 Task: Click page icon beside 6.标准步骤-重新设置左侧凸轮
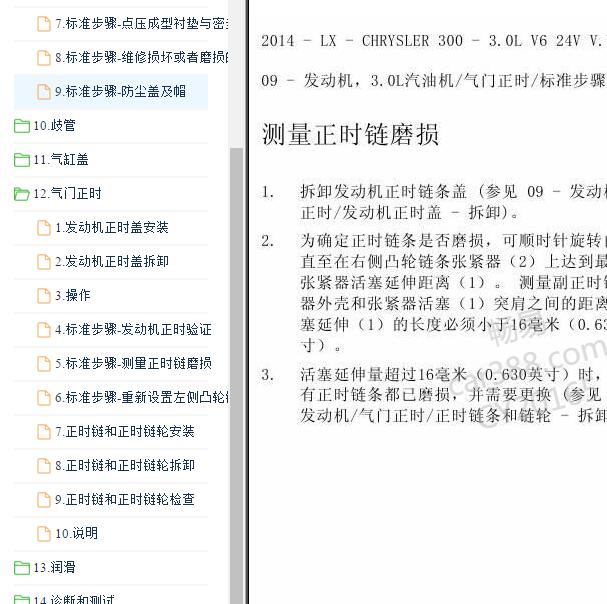point(44,398)
